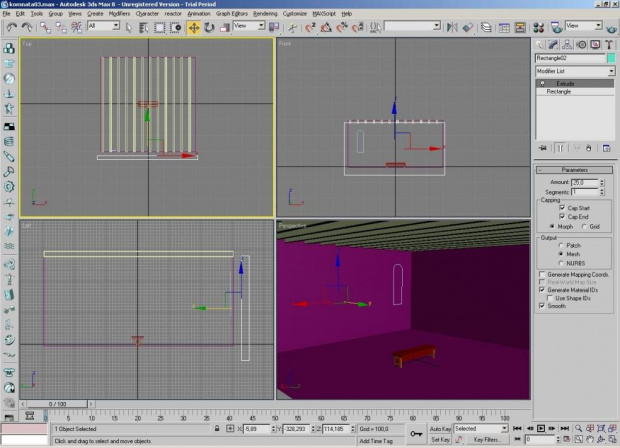Viewport: 620px width, 448px height.
Task: Select the Patch output radio button
Action: 561,245
